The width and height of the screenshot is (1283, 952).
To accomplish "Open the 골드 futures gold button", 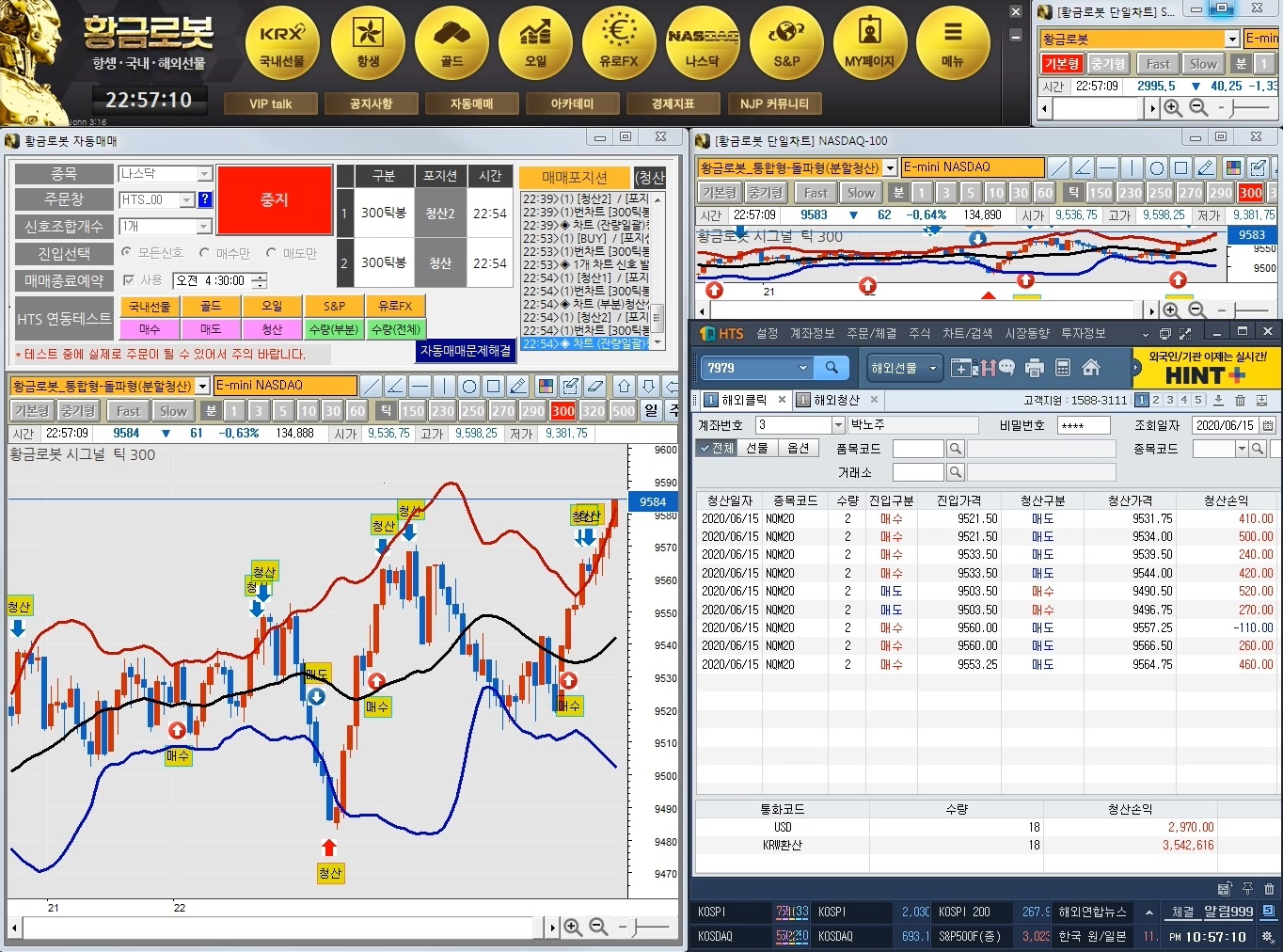I will (451, 43).
